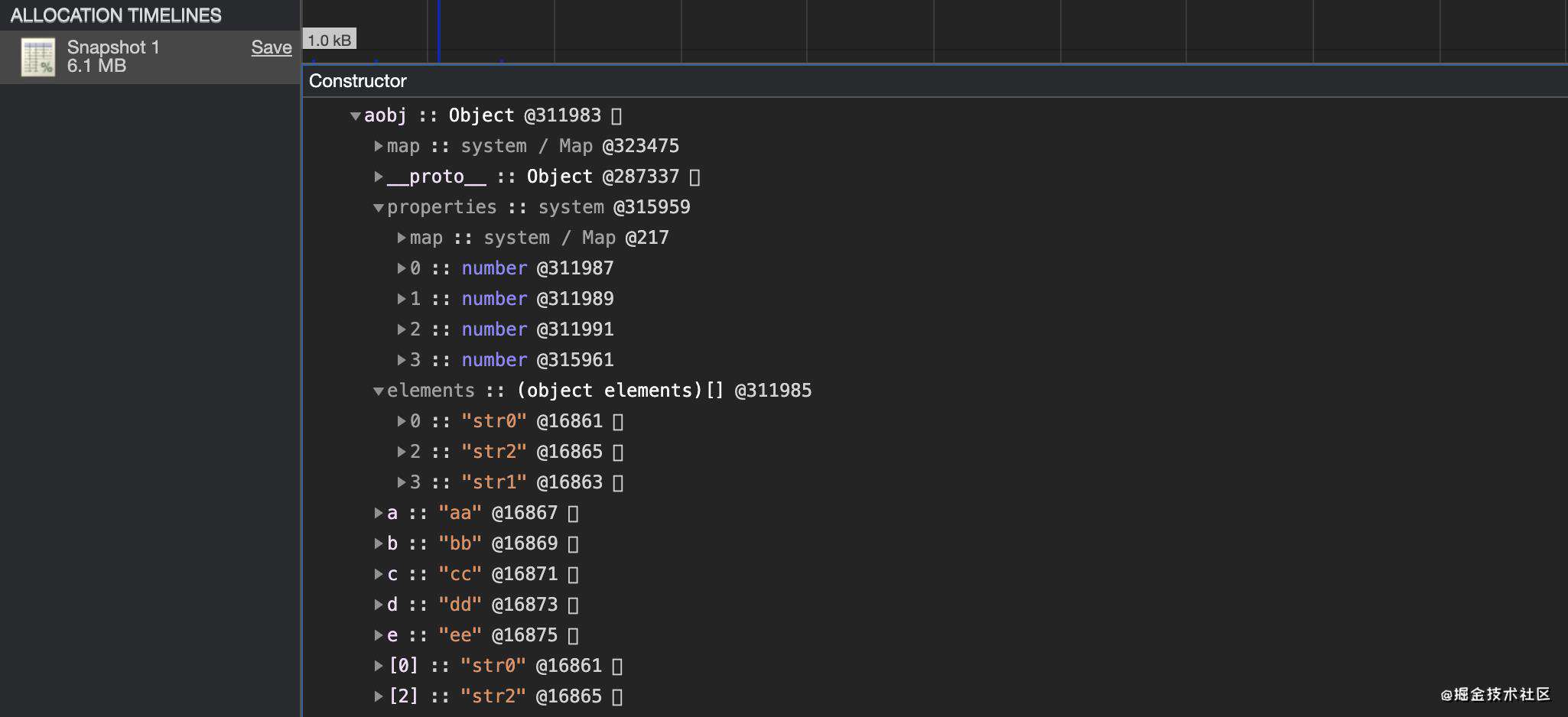The image size is (1568, 717).
Task: Expand the a :: "aa" property
Action: [x=379, y=513]
